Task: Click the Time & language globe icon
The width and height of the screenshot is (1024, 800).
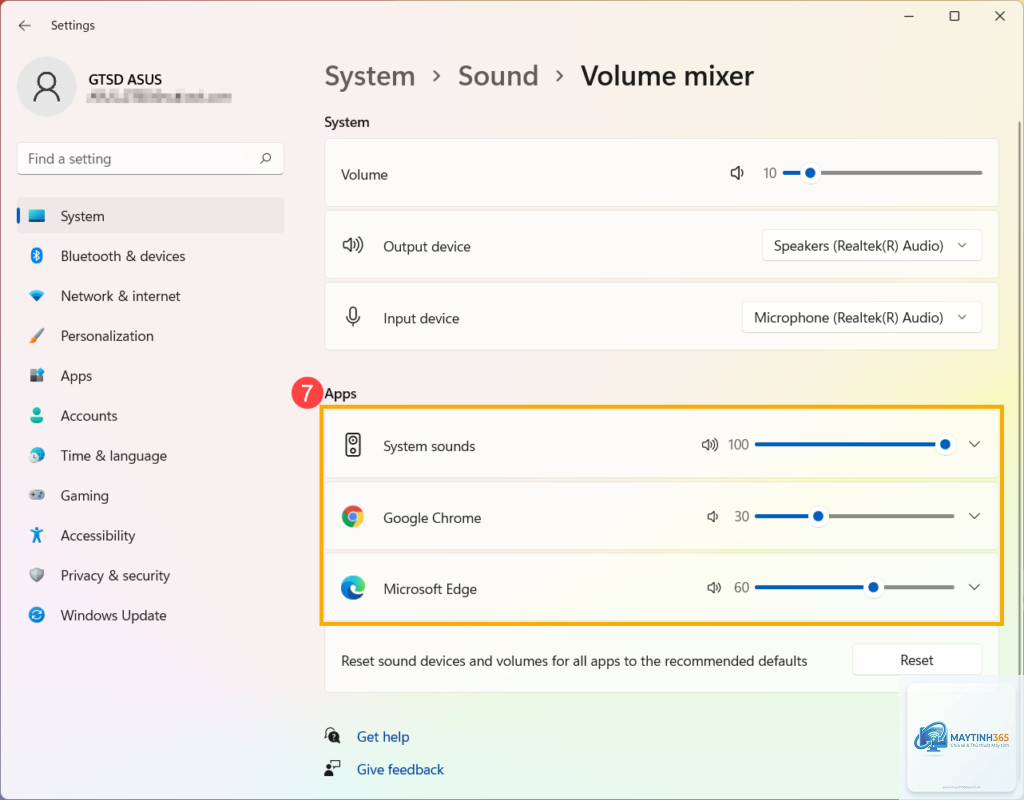Action: [x=37, y=455]
